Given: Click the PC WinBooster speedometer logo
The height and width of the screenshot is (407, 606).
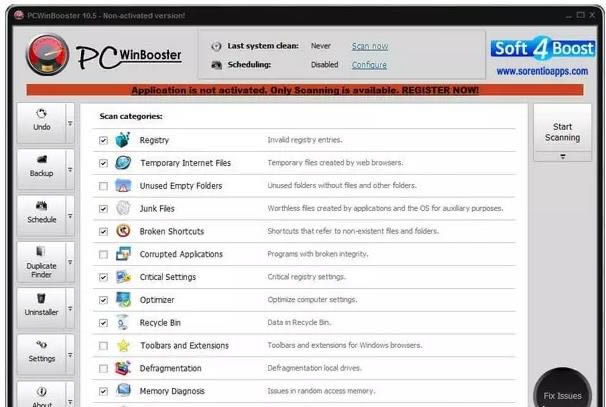Looking at the screenshot, I should (x=47, y=55).
